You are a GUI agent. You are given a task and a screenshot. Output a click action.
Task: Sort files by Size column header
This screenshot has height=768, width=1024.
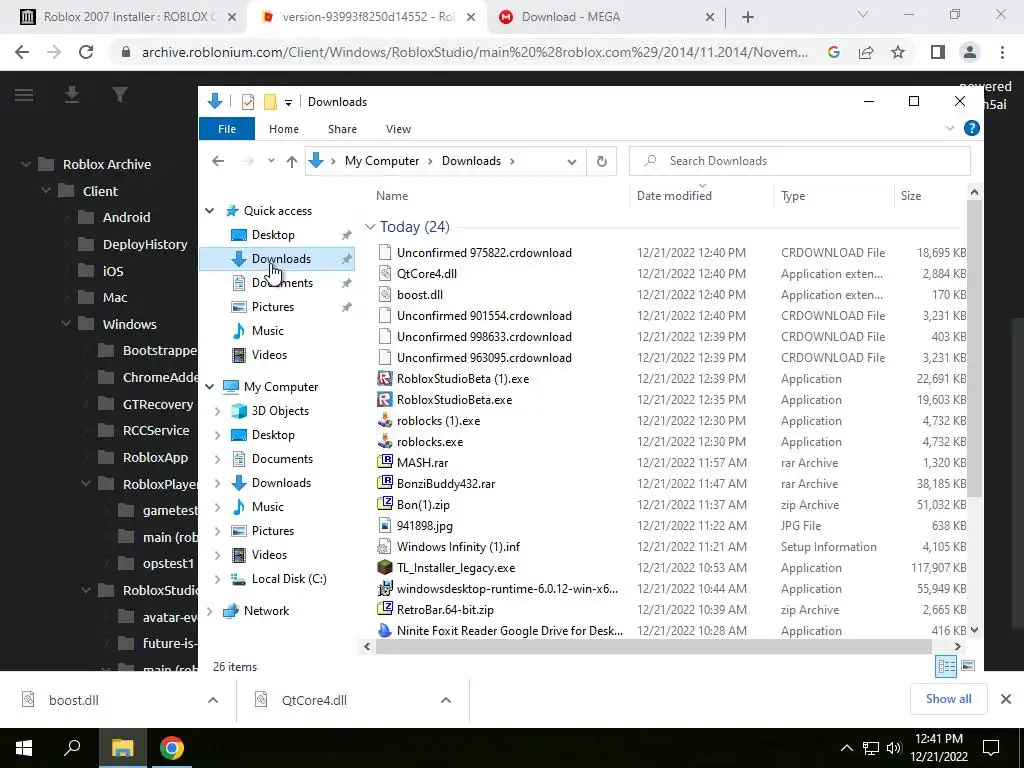[911, 195]
